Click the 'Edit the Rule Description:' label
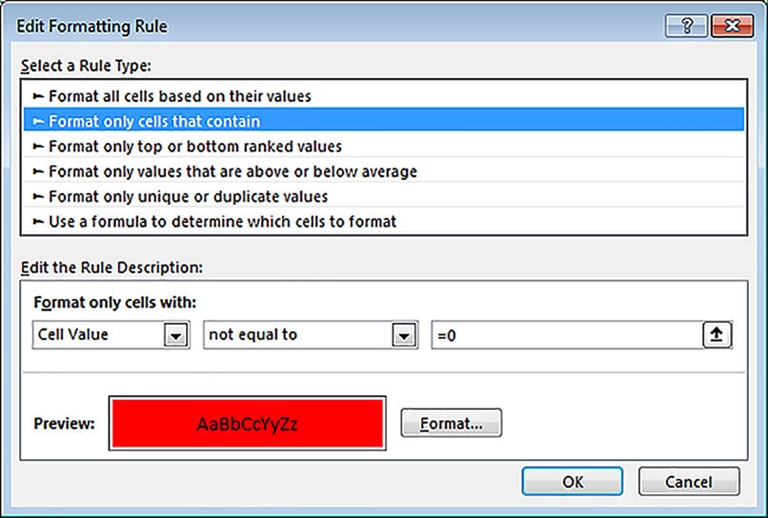 [112, 267]
